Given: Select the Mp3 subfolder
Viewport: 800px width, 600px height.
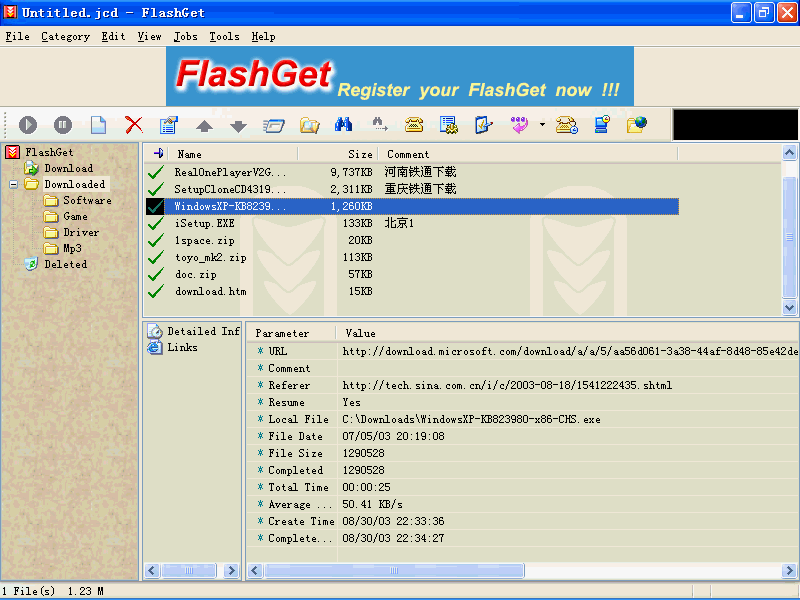Looking at the screenshot, I should click(x=72, y=248).
